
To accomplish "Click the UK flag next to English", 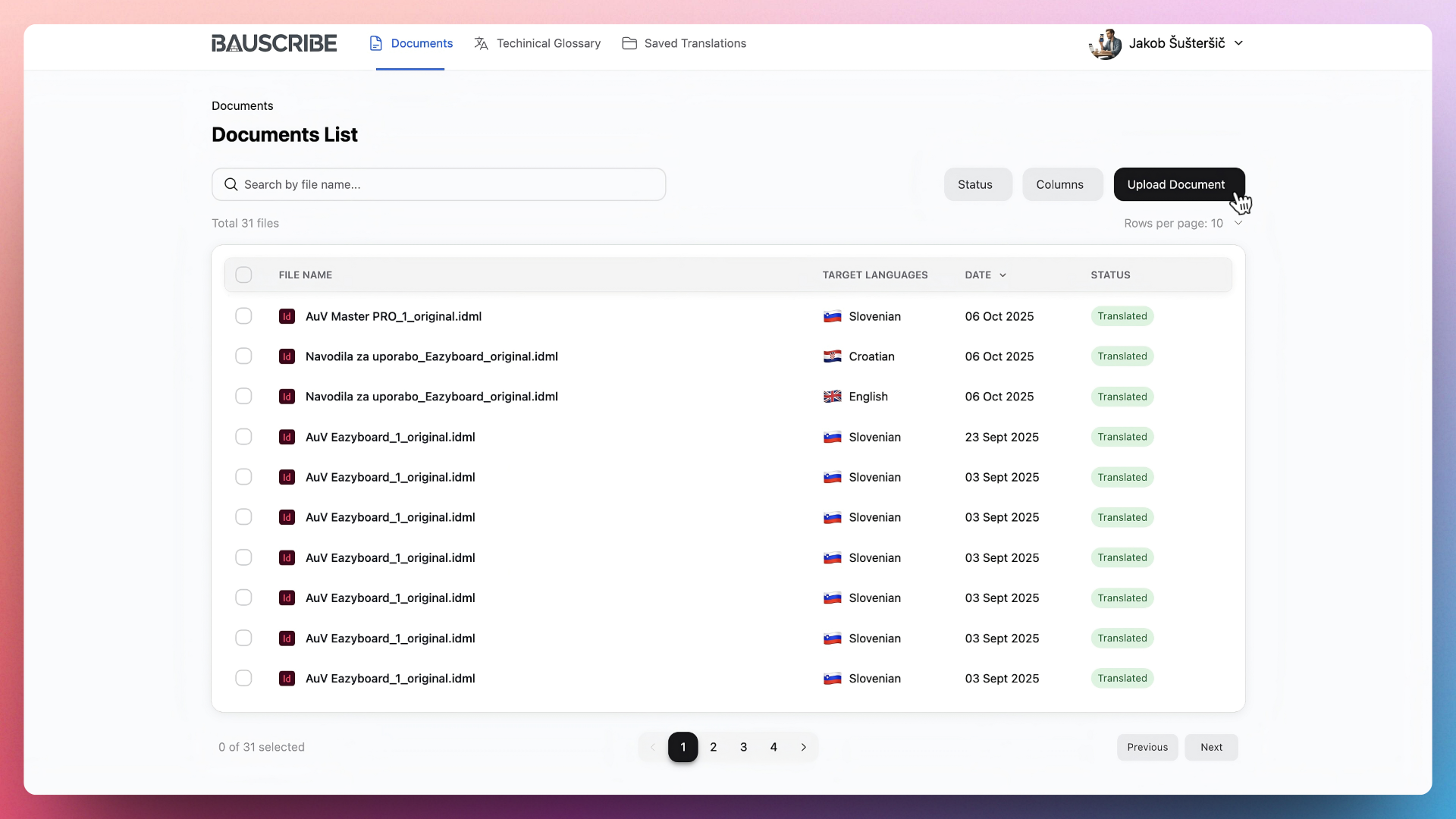I will pyautogui.click(x=832, y=397).
